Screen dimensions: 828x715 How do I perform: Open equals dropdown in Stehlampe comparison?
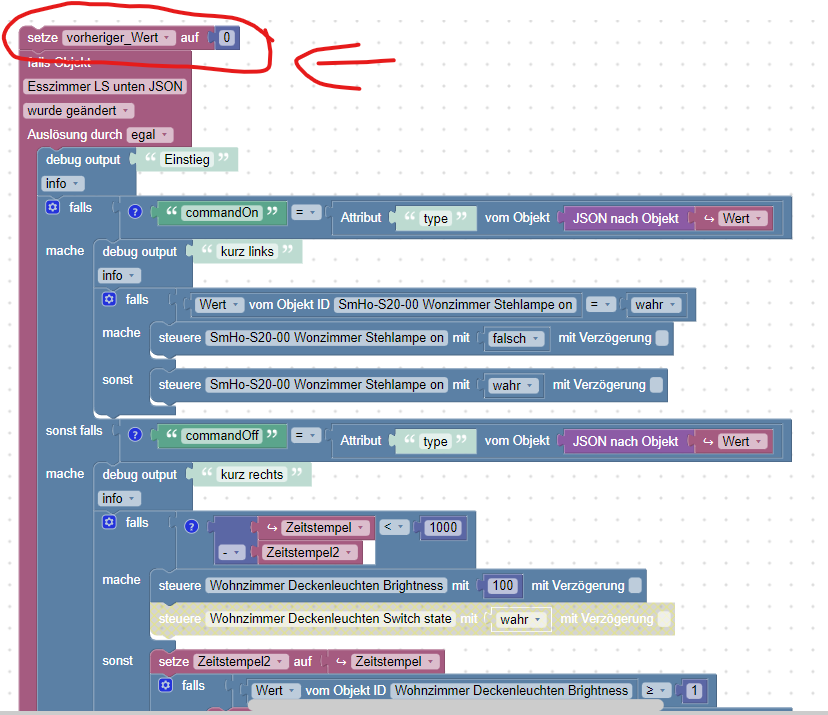point(601,304)
